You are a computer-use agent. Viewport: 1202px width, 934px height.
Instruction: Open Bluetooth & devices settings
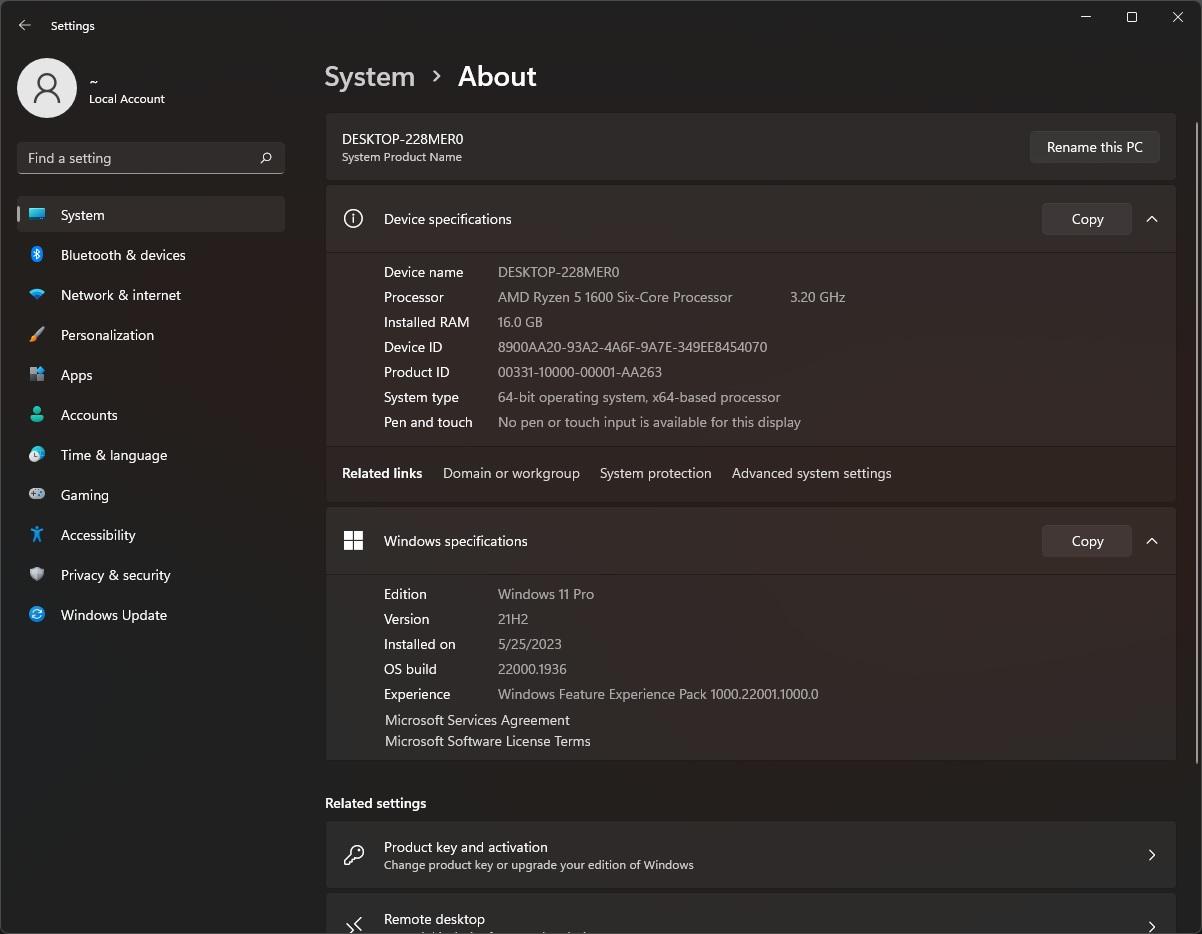point(151,255)
